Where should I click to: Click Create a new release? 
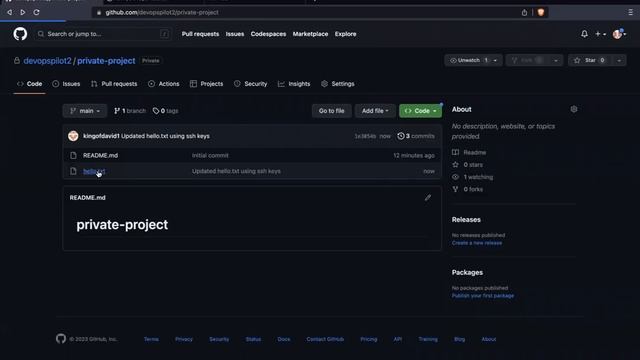click(x=477, y=243)
